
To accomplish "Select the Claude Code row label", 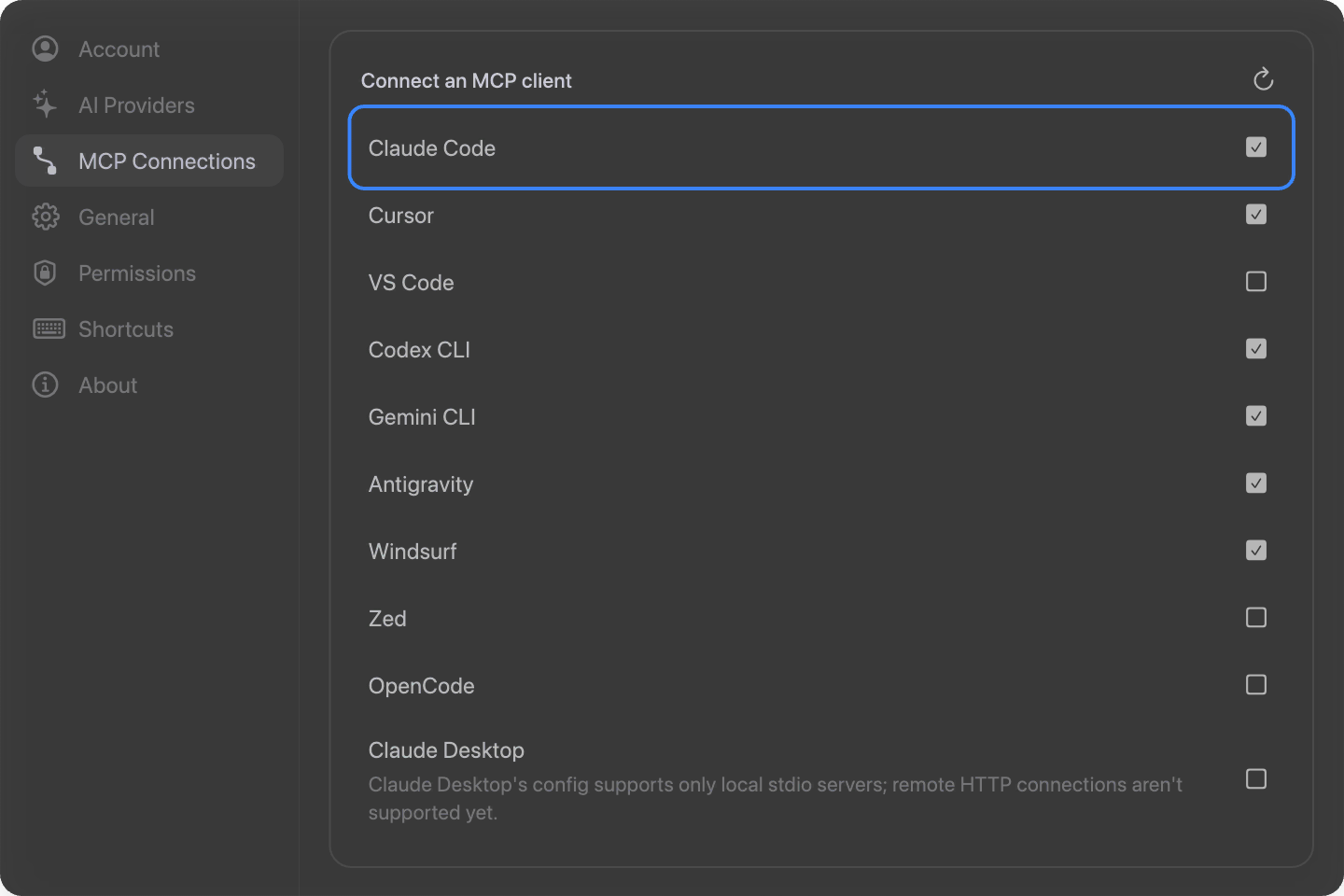I will (x=431, y=148).
